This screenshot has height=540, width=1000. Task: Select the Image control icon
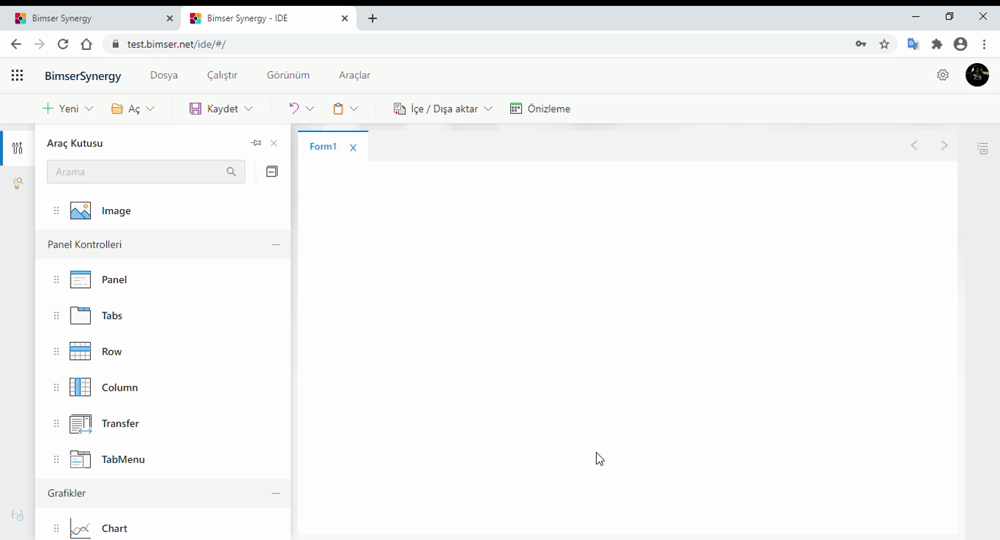click(80, 211)
